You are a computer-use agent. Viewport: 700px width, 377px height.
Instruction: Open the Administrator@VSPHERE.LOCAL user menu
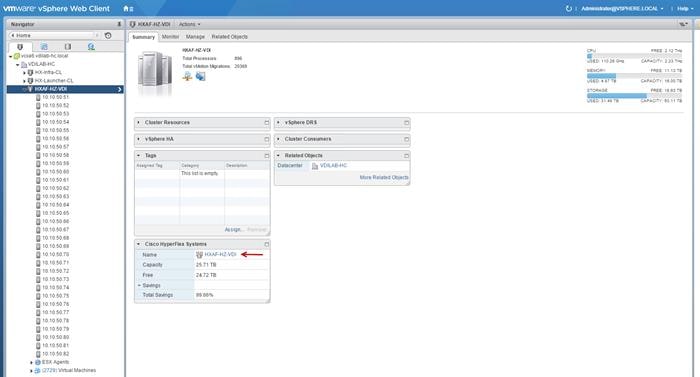click(x=622, y=8)
